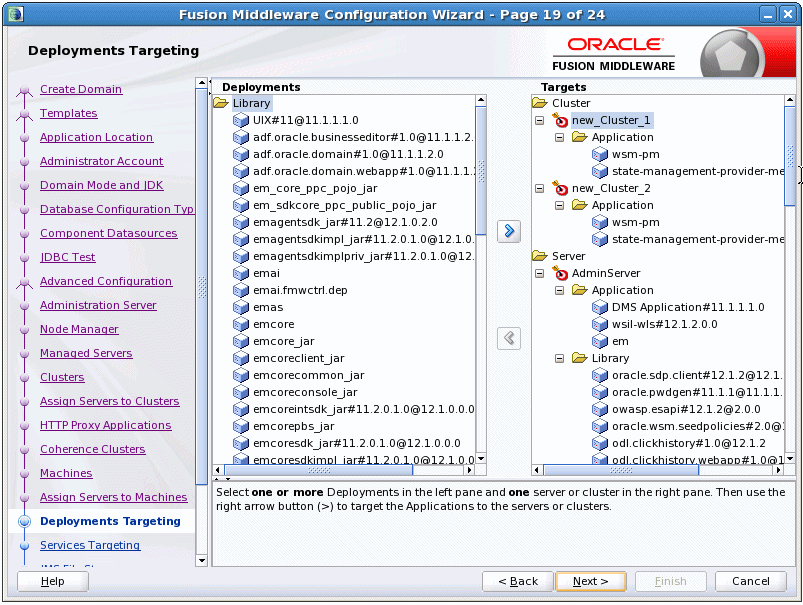Click the cube icon next to em under AdminServer
The image size is (803, 605).
600,341
